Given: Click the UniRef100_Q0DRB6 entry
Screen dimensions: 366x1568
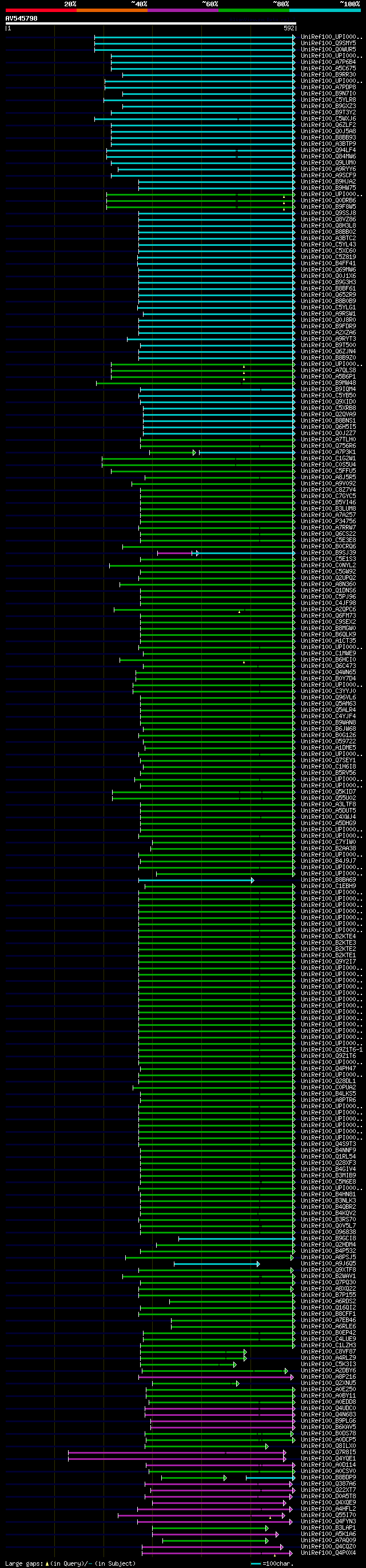Looking at the screenshot, I should (x=328, y=201).
